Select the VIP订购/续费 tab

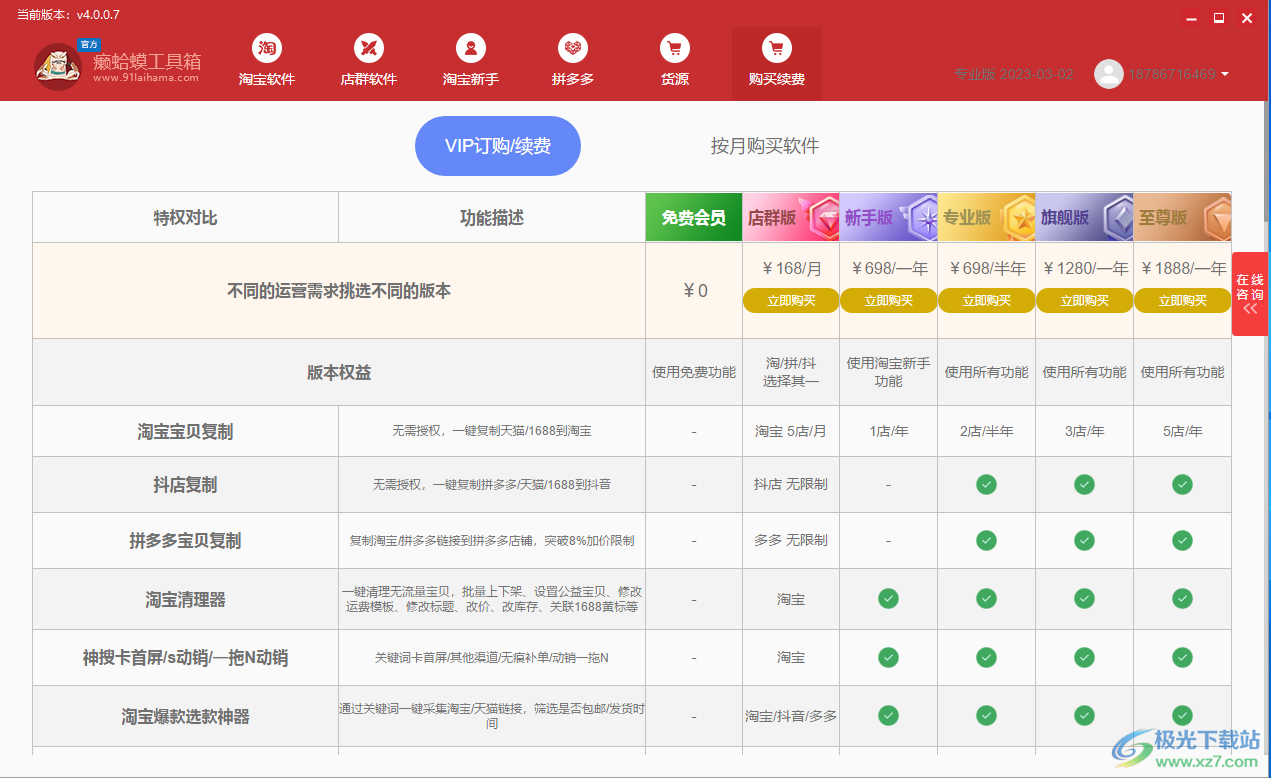(497, 146)
